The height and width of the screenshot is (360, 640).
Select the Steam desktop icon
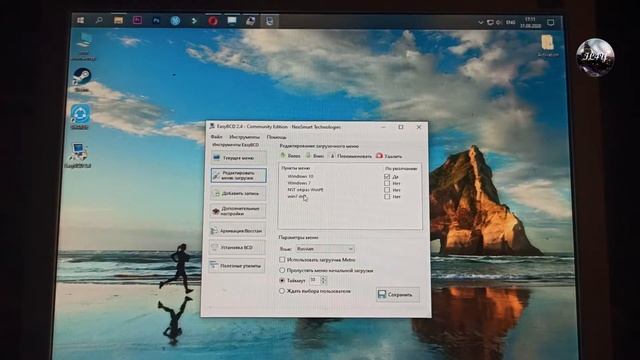click(x=82, y=80)
